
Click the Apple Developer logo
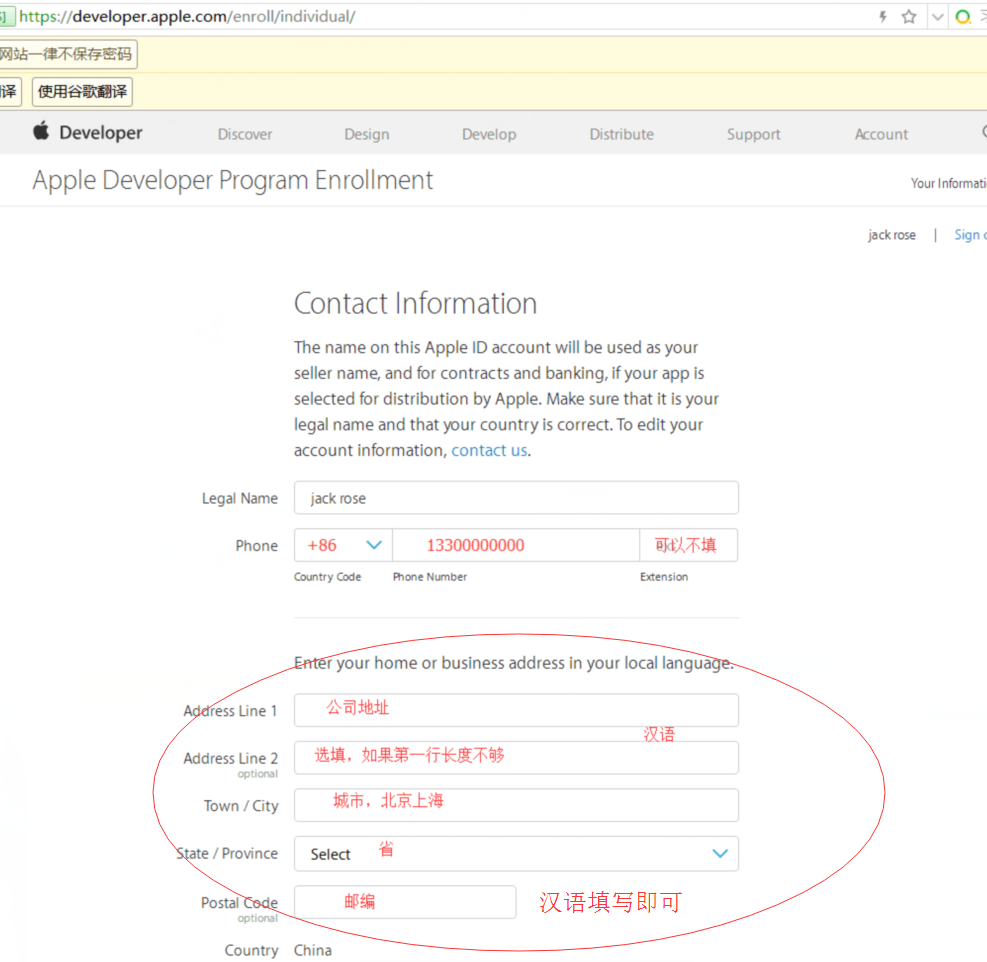(x=87, y=132)
